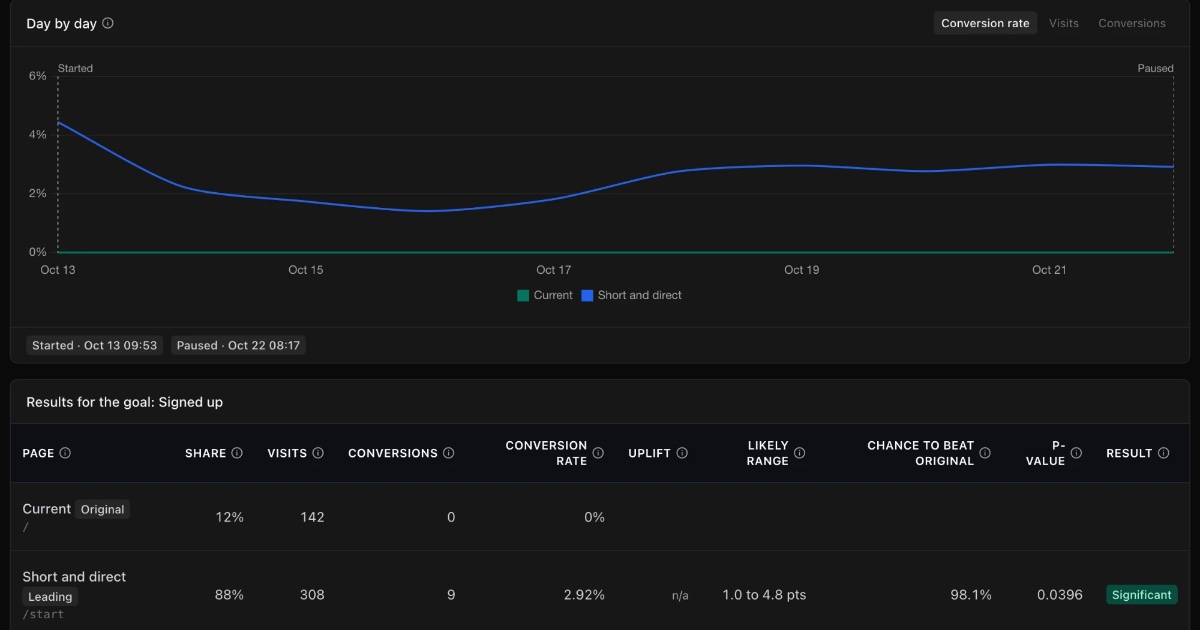Click the Started marker on the chart

75,69
